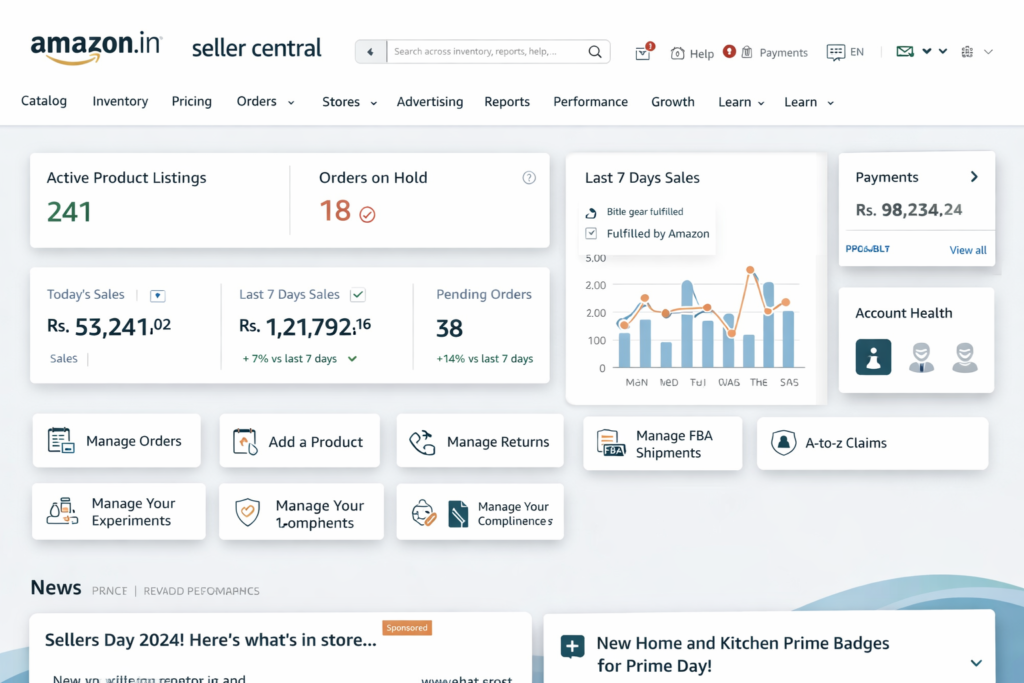
Task: Open the Today's Sales dropdown box
Action: click(157, 296)
